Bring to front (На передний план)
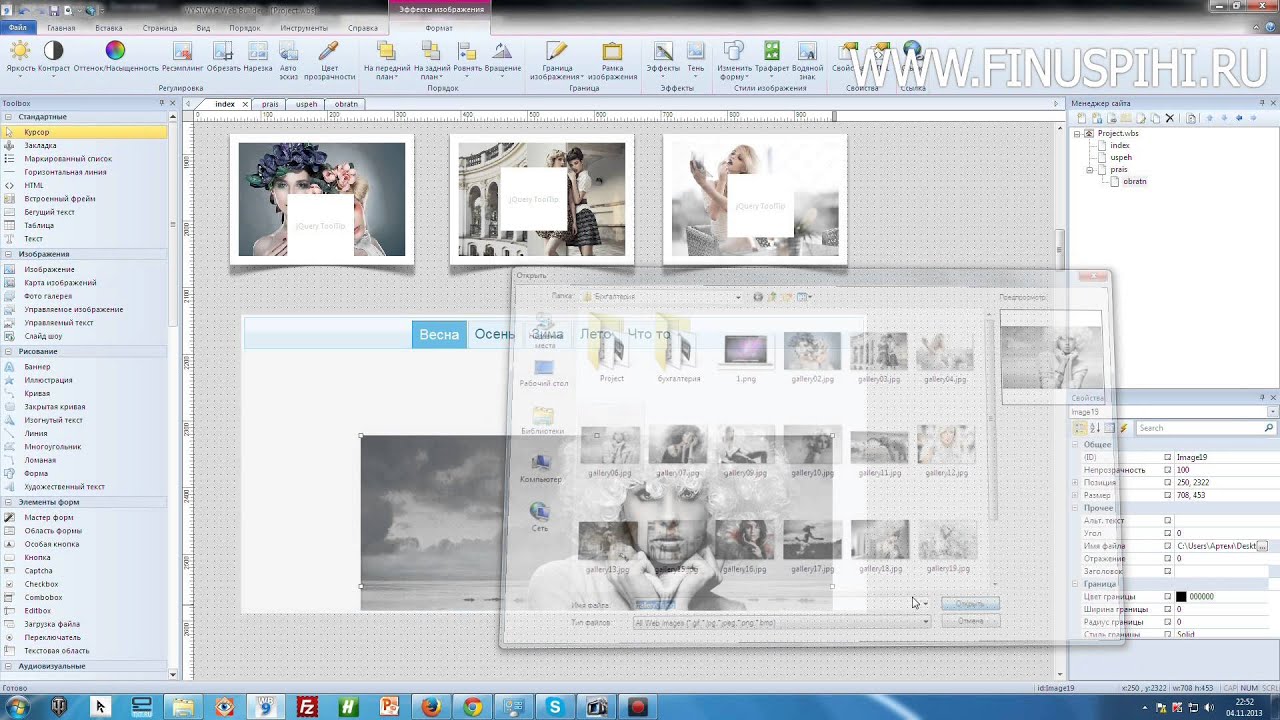Viewport: 1280px width, 720px height. click(385, 60)
